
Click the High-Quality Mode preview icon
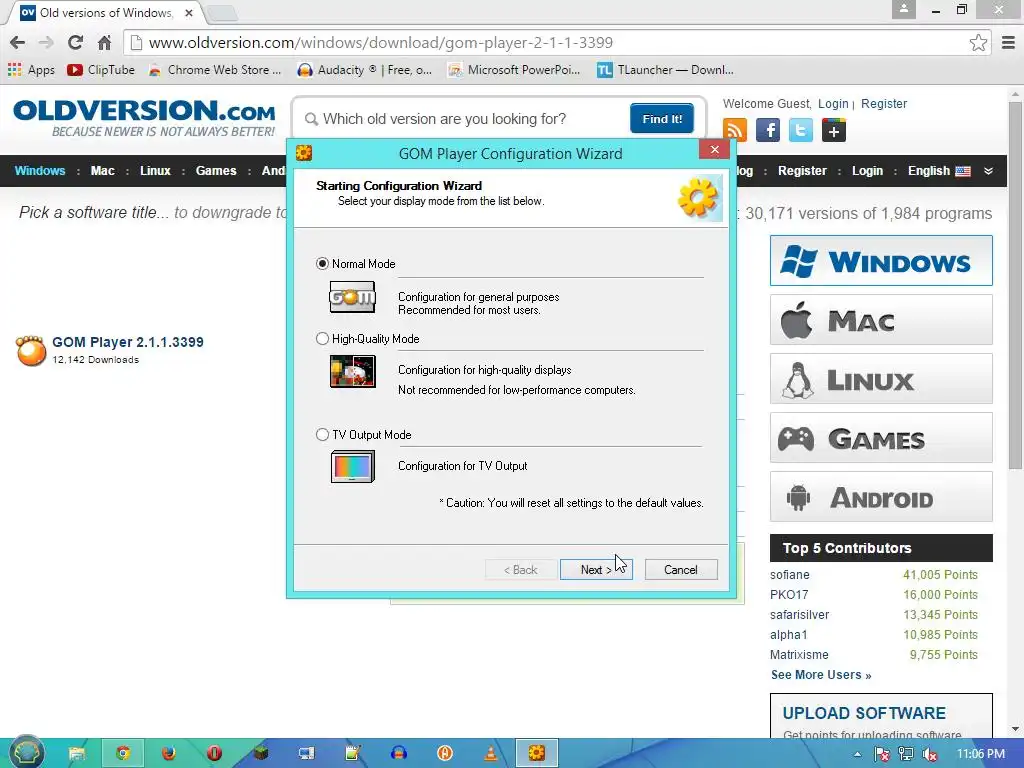pyautogui.click(x=353, y=371)
